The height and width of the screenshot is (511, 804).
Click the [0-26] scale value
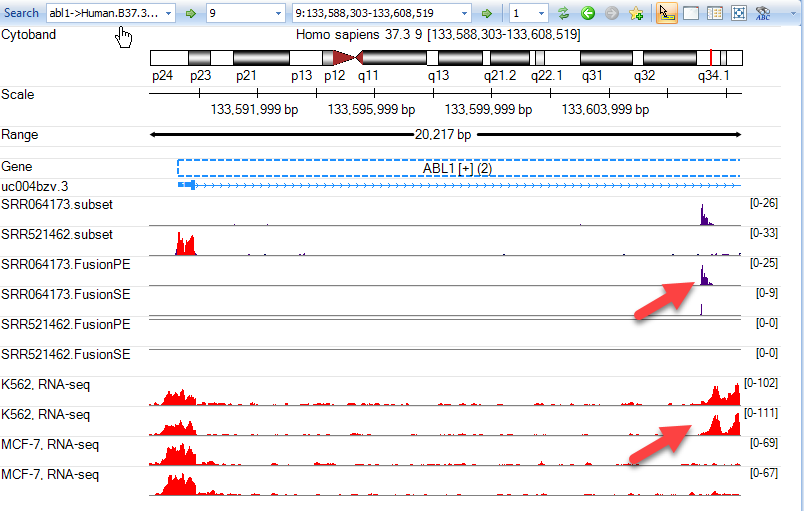763,203
